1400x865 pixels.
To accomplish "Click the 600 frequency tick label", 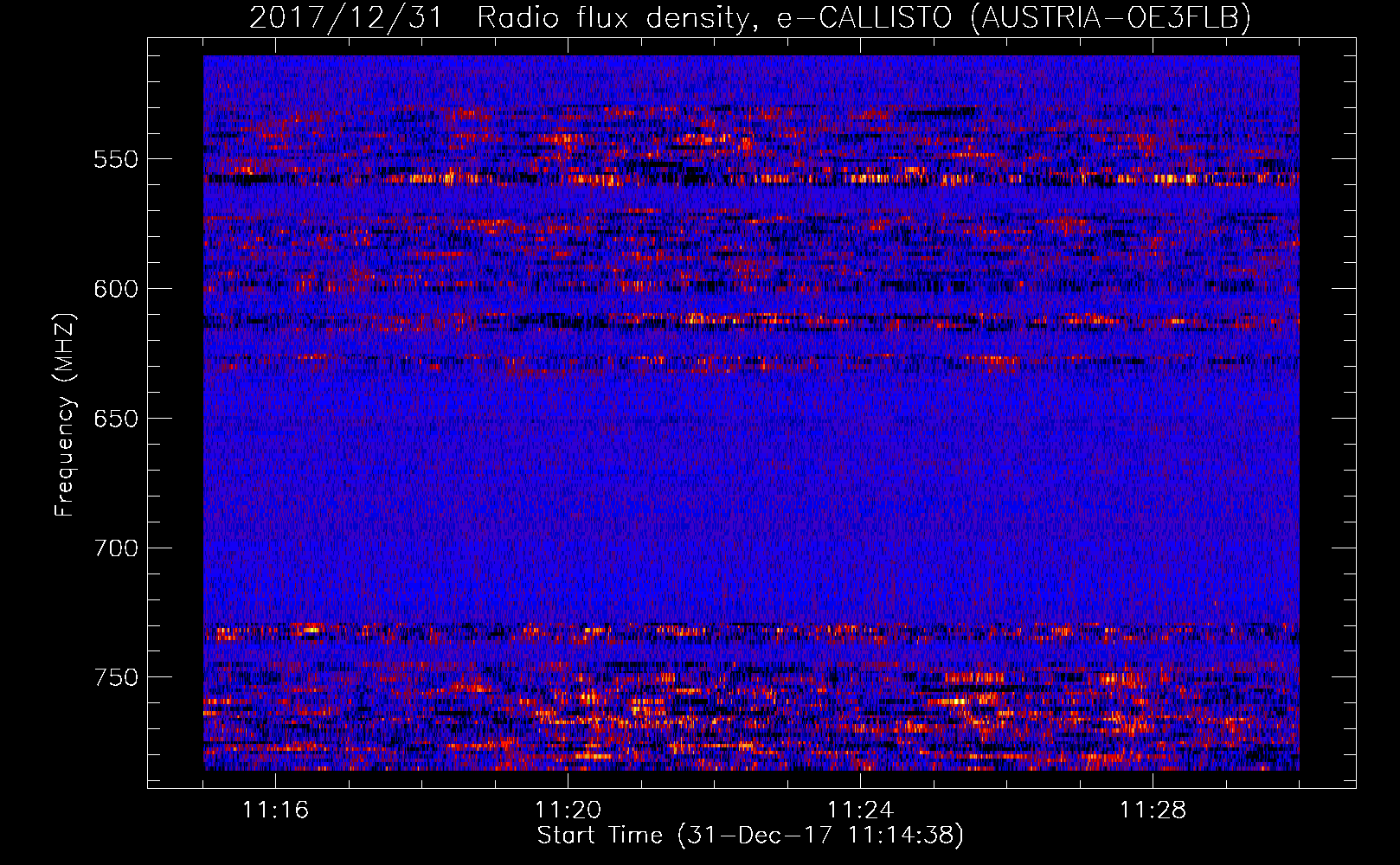I will pyautogui.click(x=116, y=289).
